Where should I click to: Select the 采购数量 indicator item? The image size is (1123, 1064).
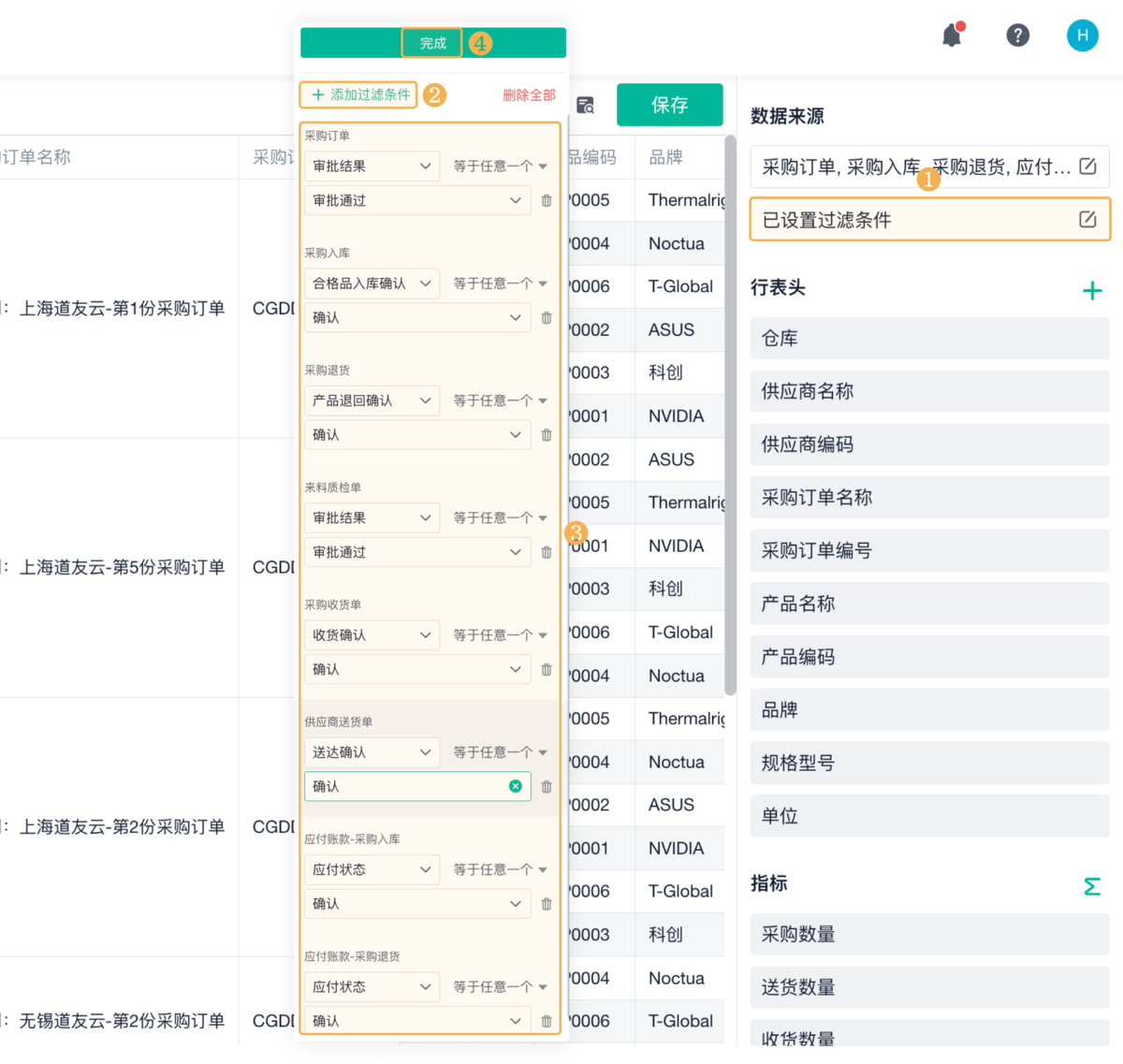point(929,934)
